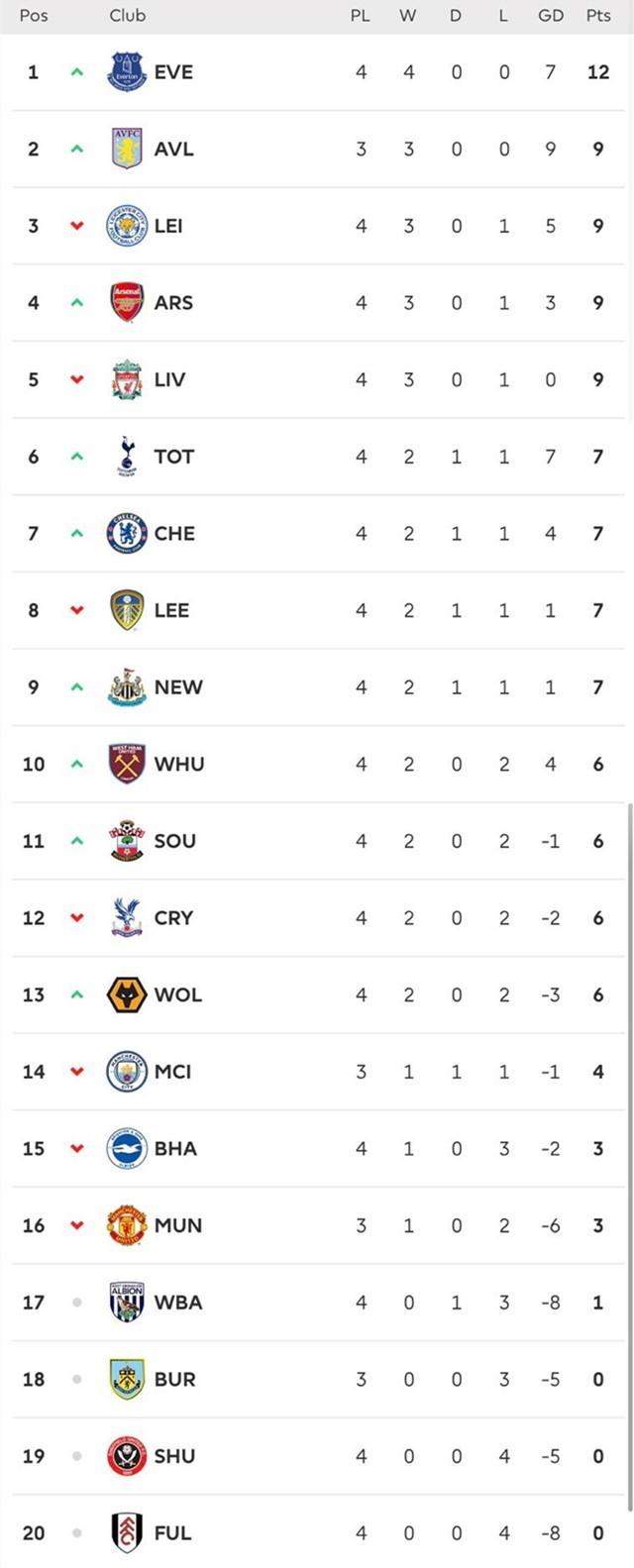This screenshot has width=634, height=1568.
Task: Select the Liverpool club badge
Action: tap(127, 379)
